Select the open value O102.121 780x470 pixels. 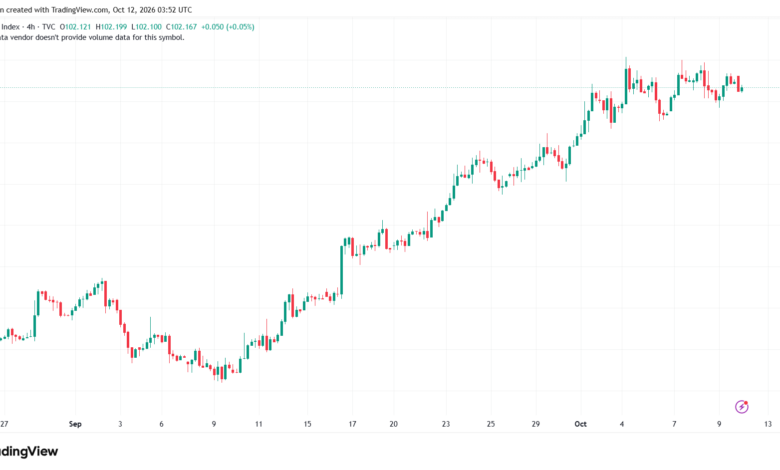(76, 27)
